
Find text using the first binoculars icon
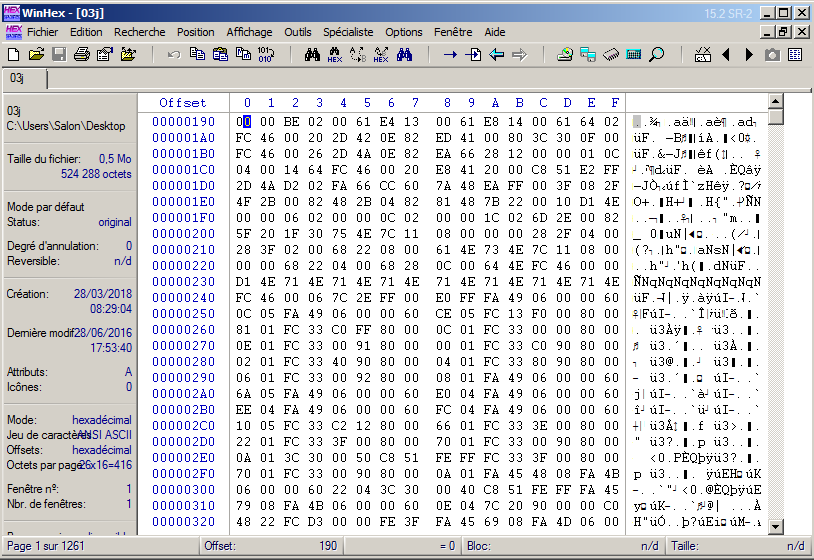312,54
